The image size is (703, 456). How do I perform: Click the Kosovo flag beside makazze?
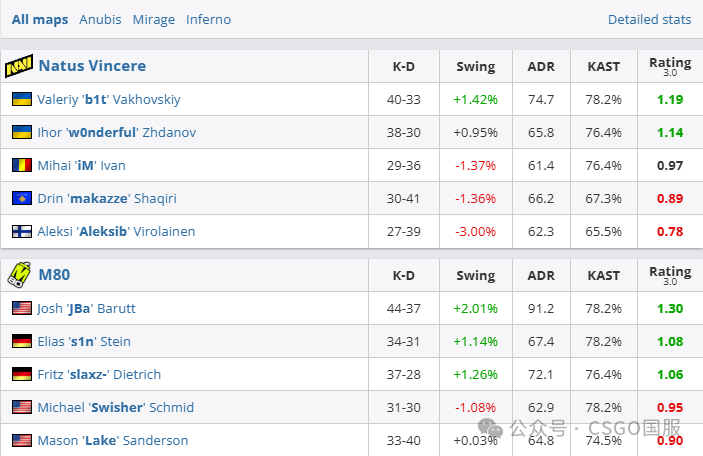tap(22, 198)
